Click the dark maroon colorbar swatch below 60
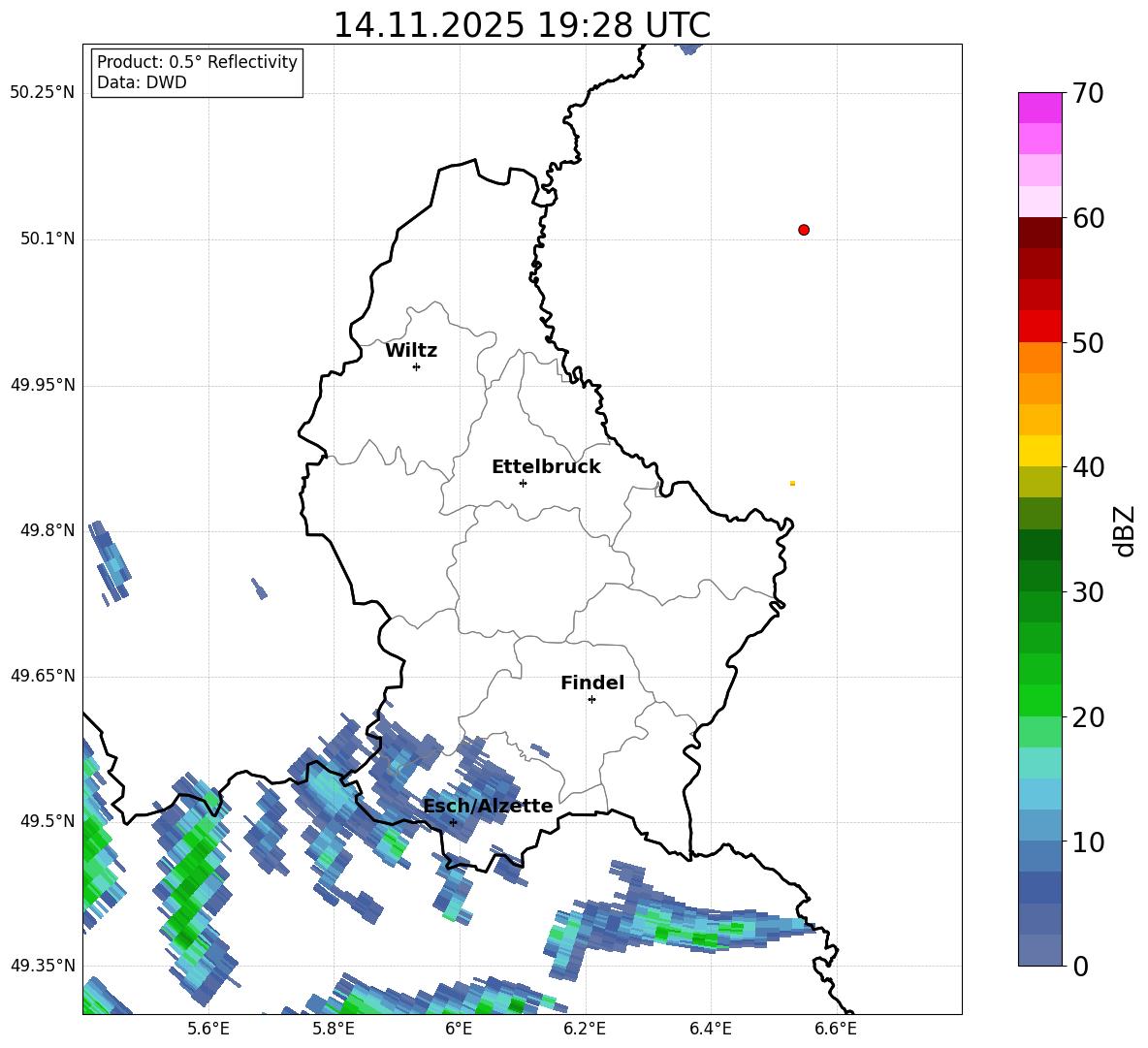Screen dimensions: 1148x1048 pyautogui.click(x=1039, y=233)
